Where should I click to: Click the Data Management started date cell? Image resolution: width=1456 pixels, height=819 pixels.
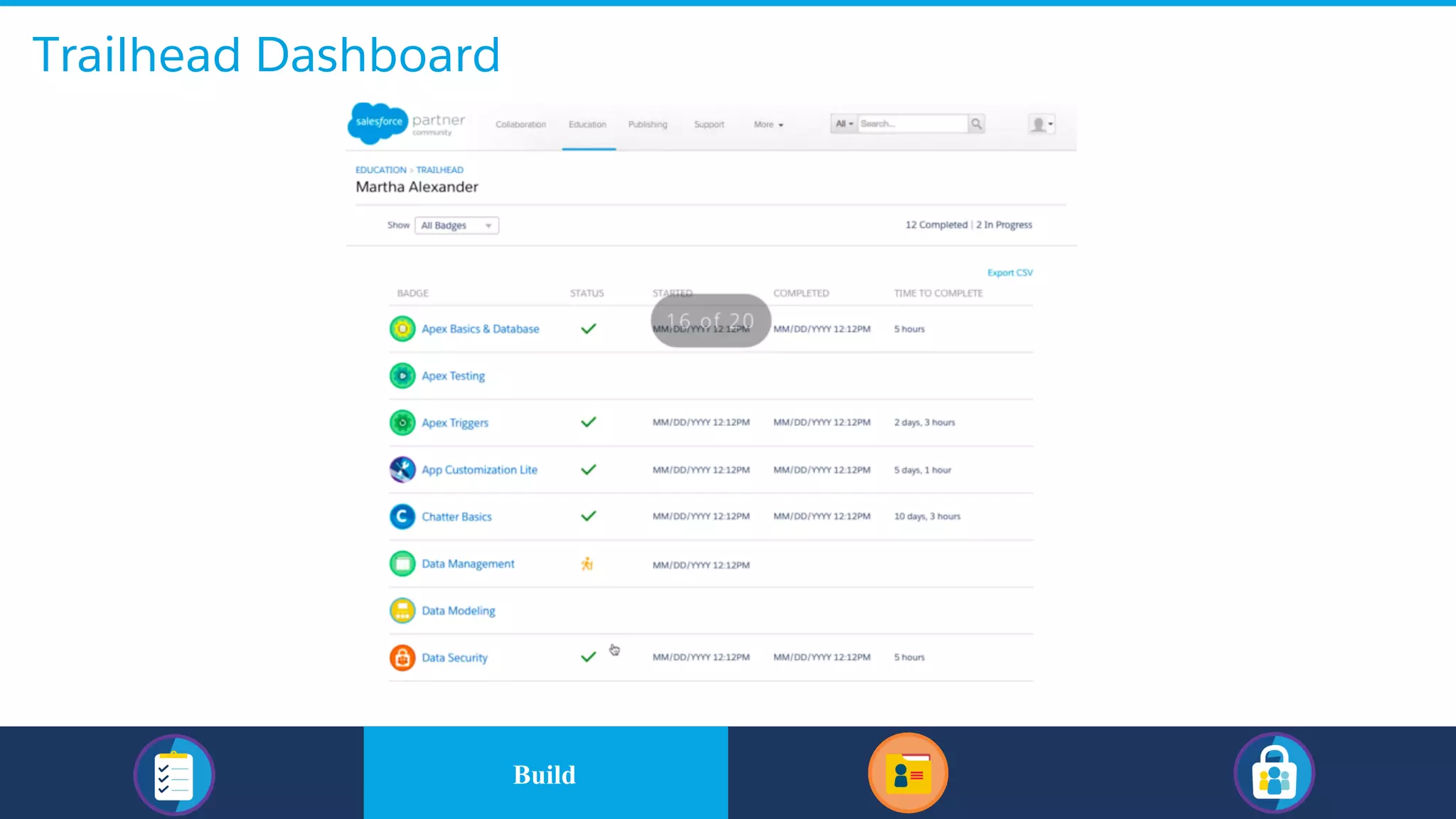[x=701, y=565]
